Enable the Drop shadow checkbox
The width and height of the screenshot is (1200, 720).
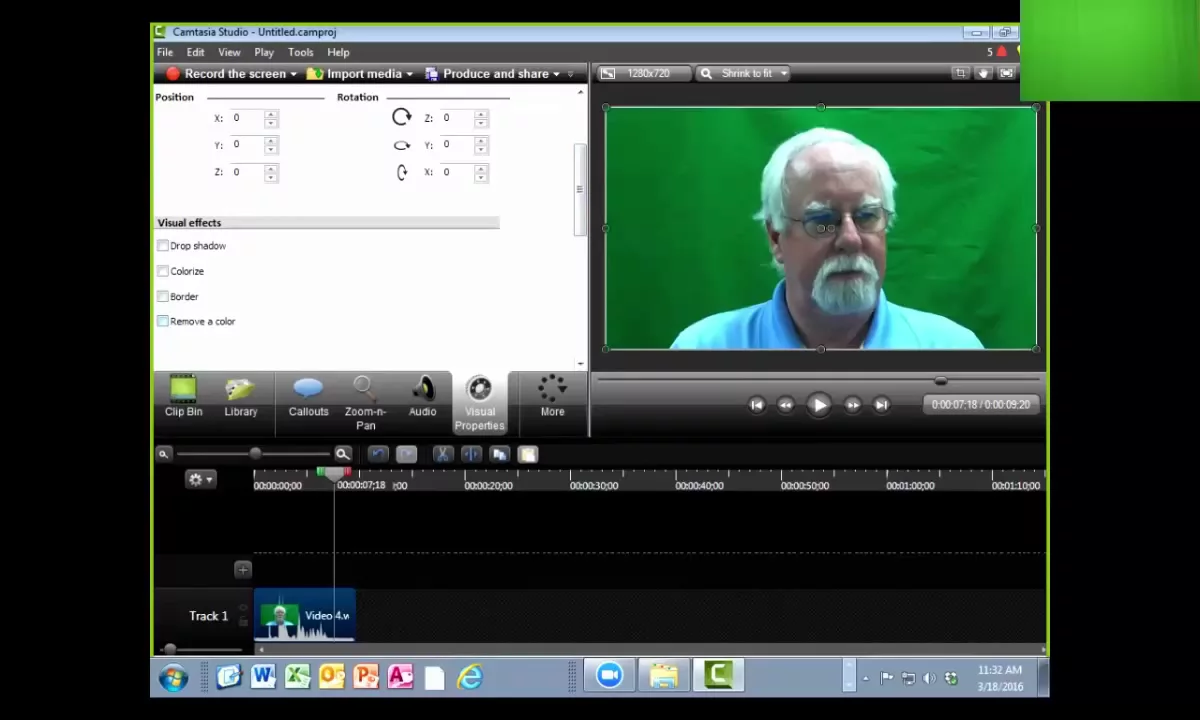[163, 246]
